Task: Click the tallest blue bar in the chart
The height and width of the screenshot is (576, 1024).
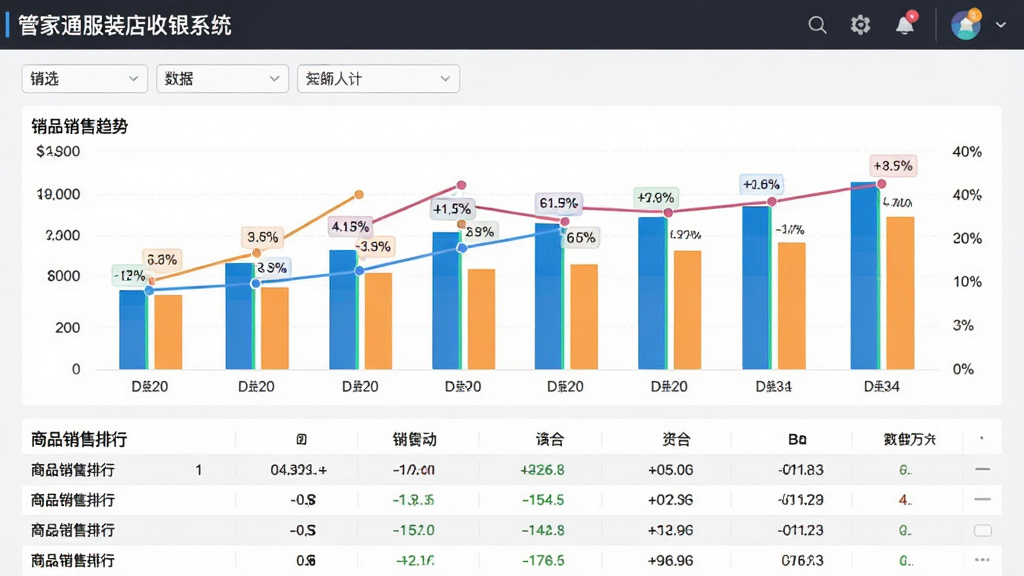Action: coord(864,276)
